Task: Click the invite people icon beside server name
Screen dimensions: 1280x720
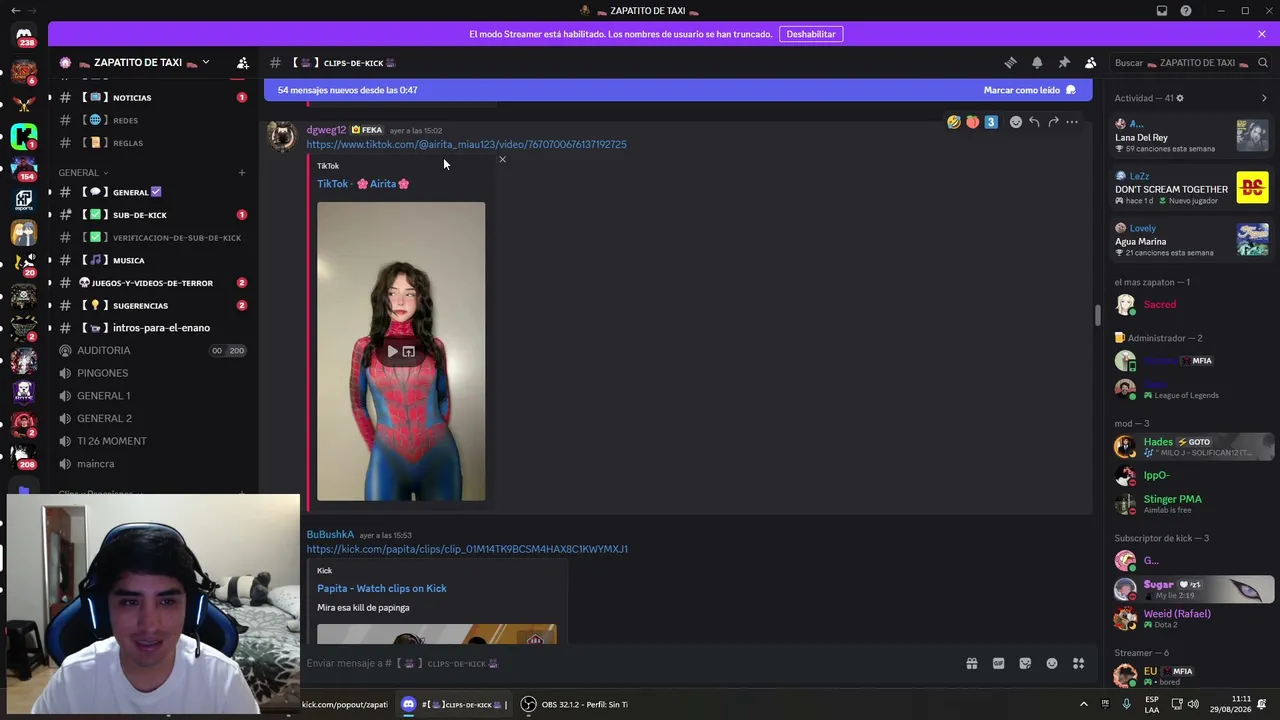Action: click(x=242, y=63)
